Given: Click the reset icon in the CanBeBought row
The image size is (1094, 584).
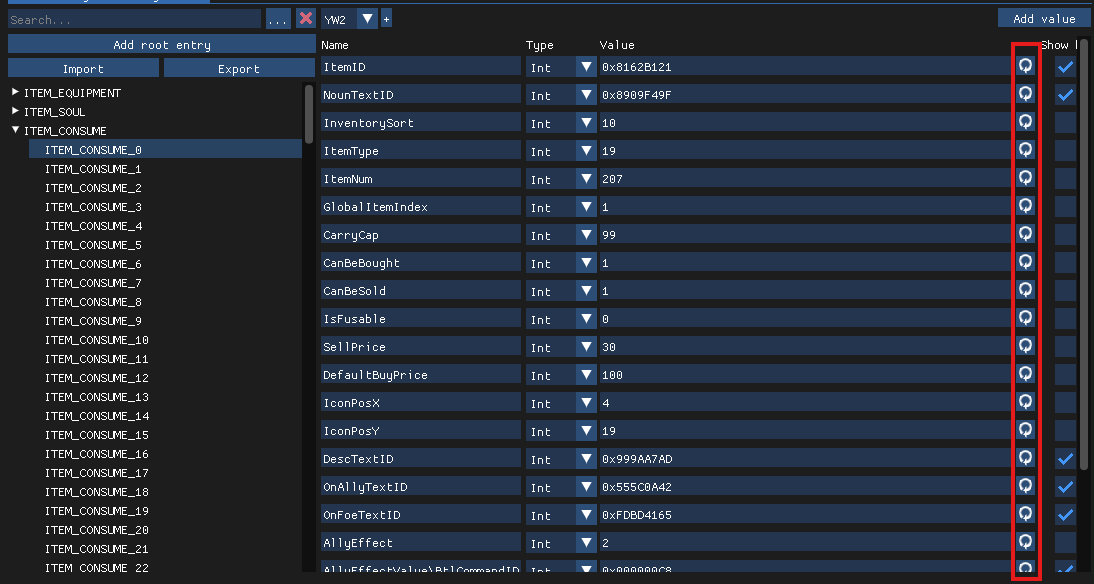Looking at the screenshot, I should [1025, 261].
